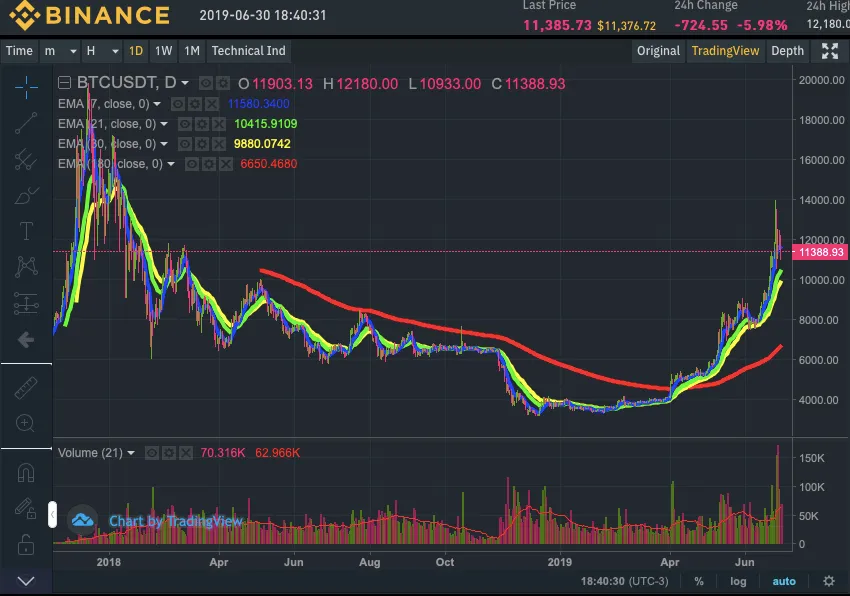Select the ruler measure tool

click(26, 388)
